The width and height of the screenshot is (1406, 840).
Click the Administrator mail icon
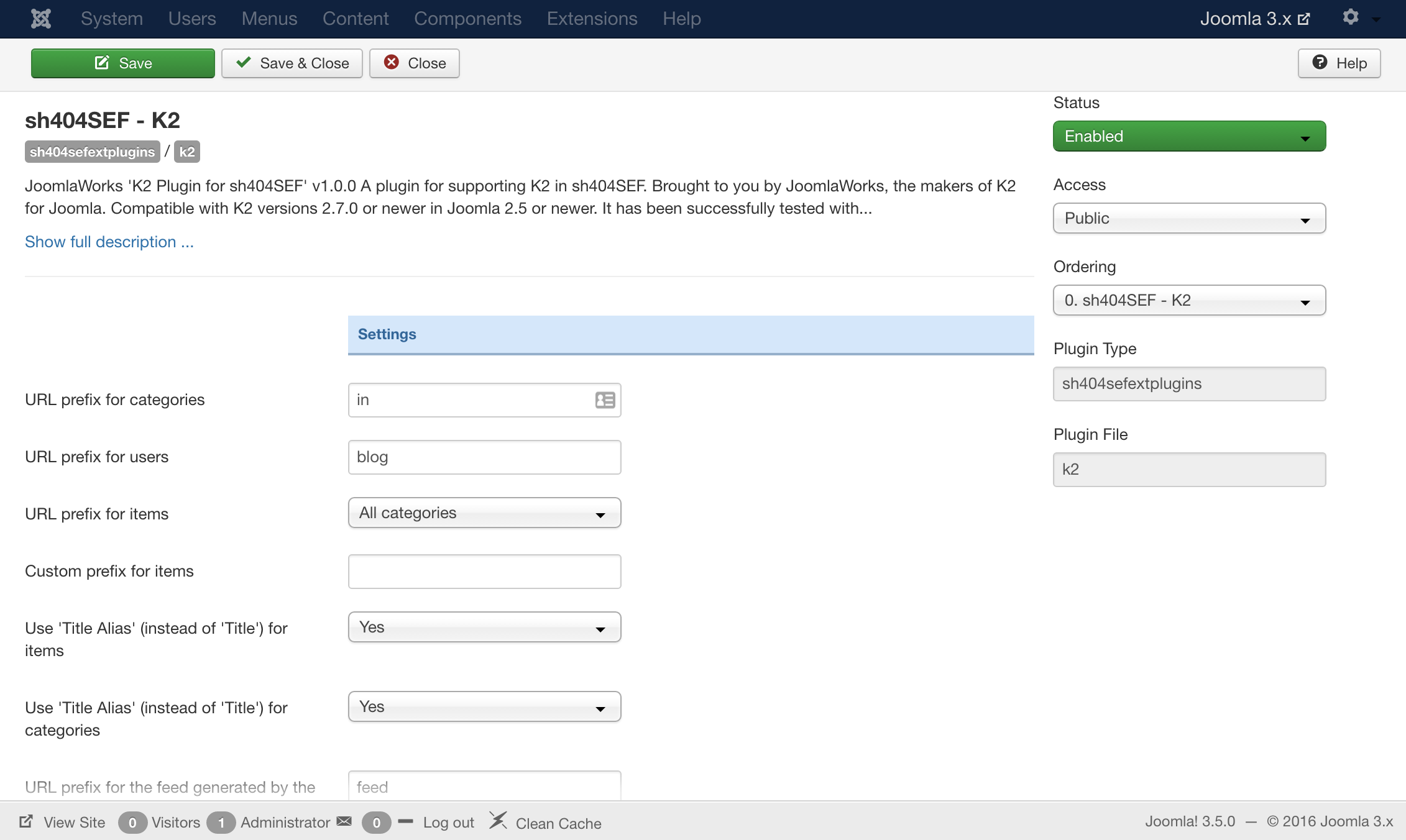[x=345, y=823]
